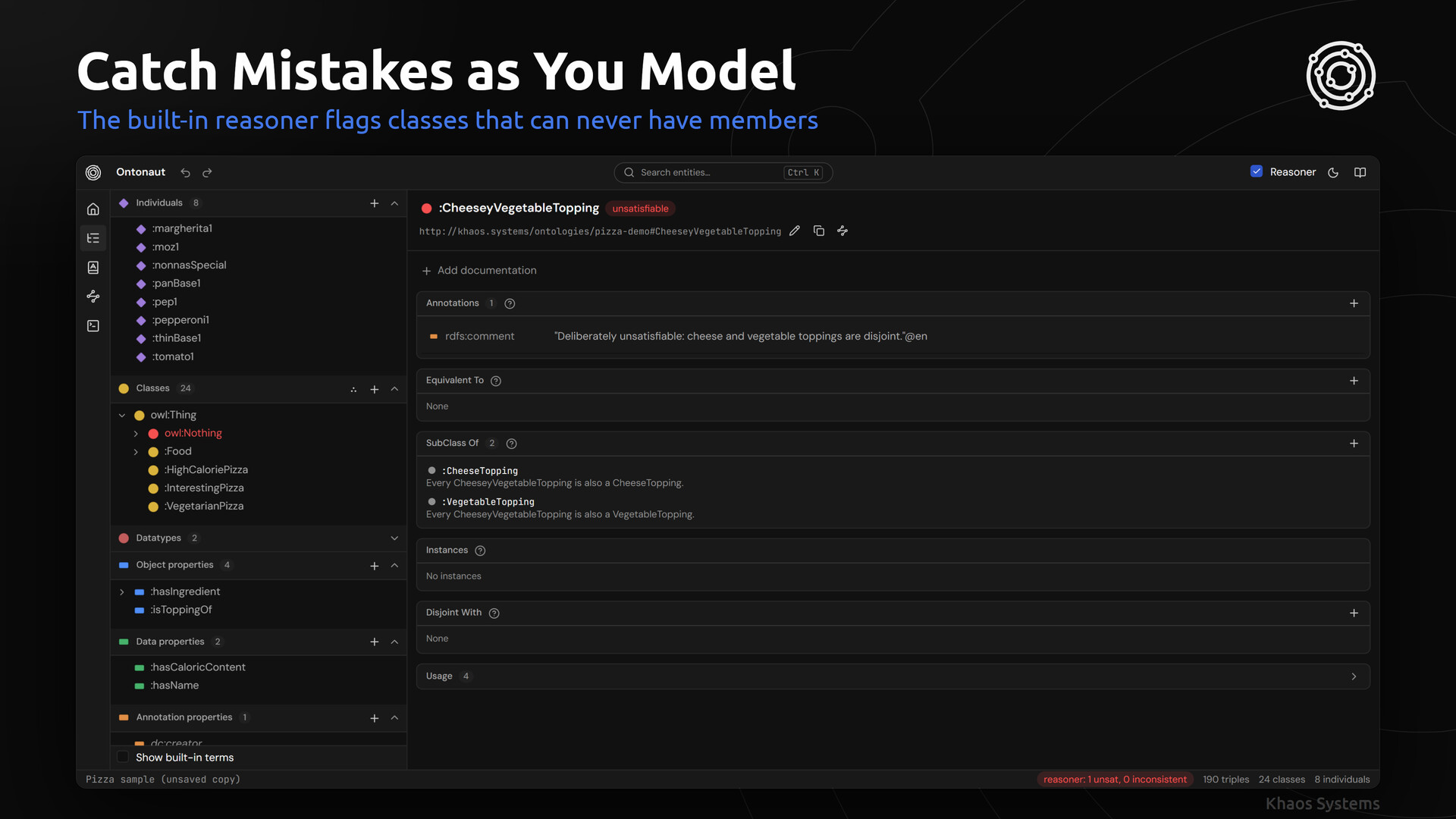Add a new data property
Image resolution: width=1456 pixels, height=819 pixels.
coord(375,642)
